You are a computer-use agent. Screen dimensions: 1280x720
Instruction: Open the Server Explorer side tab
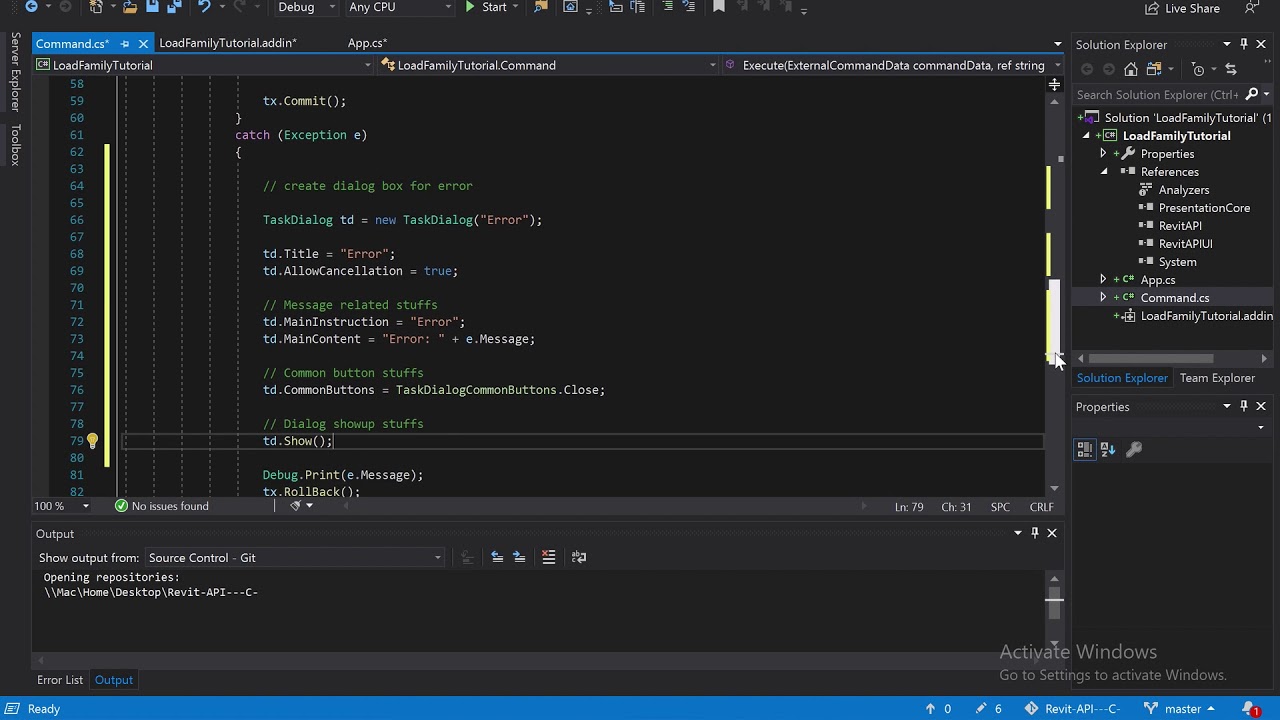coord(15,72)
